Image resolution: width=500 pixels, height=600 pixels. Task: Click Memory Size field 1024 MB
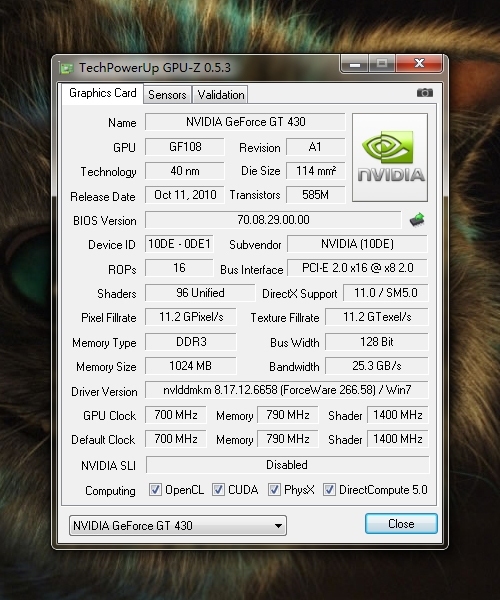(191, 366)
